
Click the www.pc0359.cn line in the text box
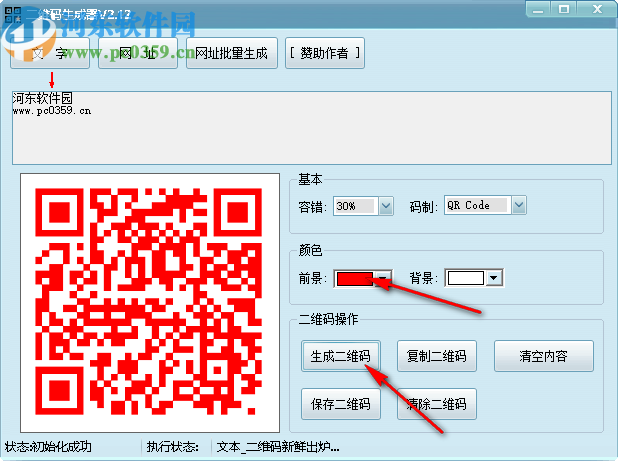(x=52, y=111)
